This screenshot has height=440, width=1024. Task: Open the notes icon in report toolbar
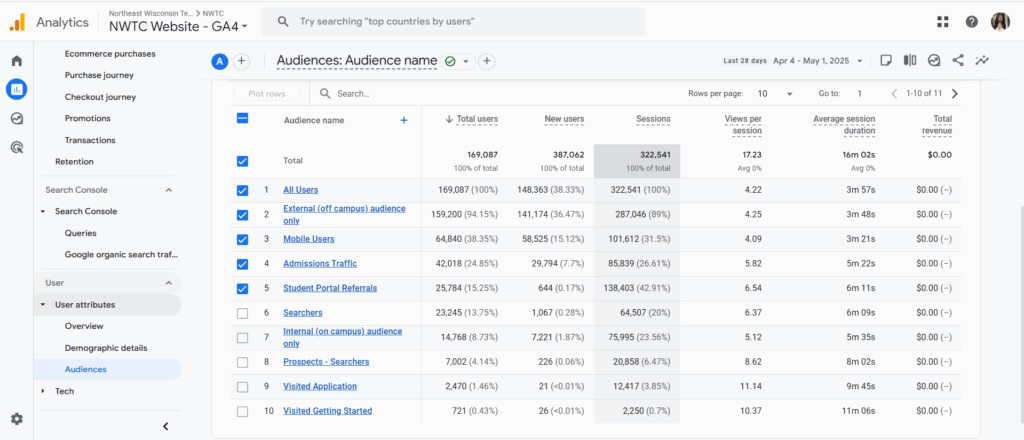(886, 60)
